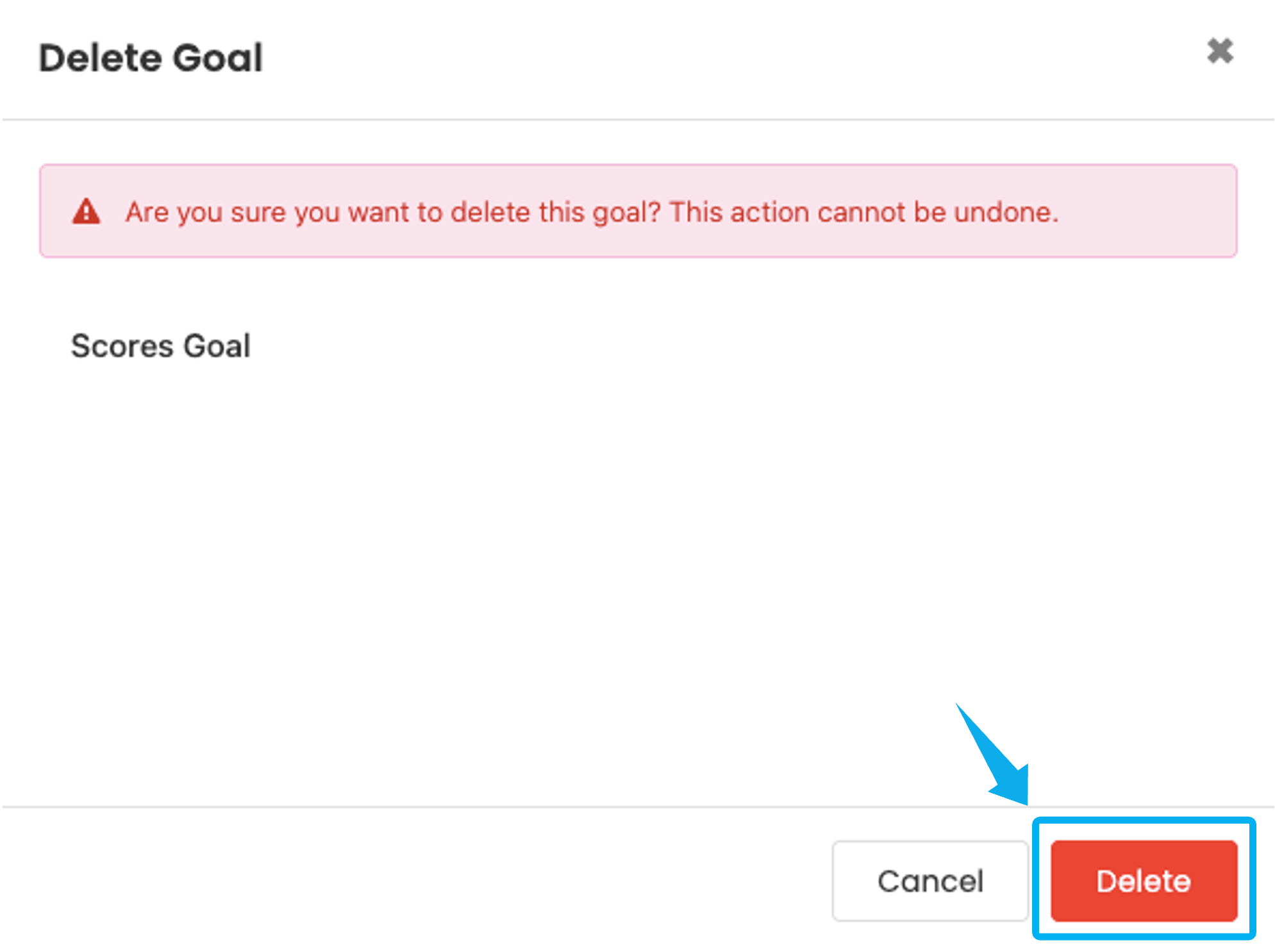Image resolution: width=1275 pixels, height=952 pixels.
Task: Click the "Are you sure" question text
Action: [392, 212]
